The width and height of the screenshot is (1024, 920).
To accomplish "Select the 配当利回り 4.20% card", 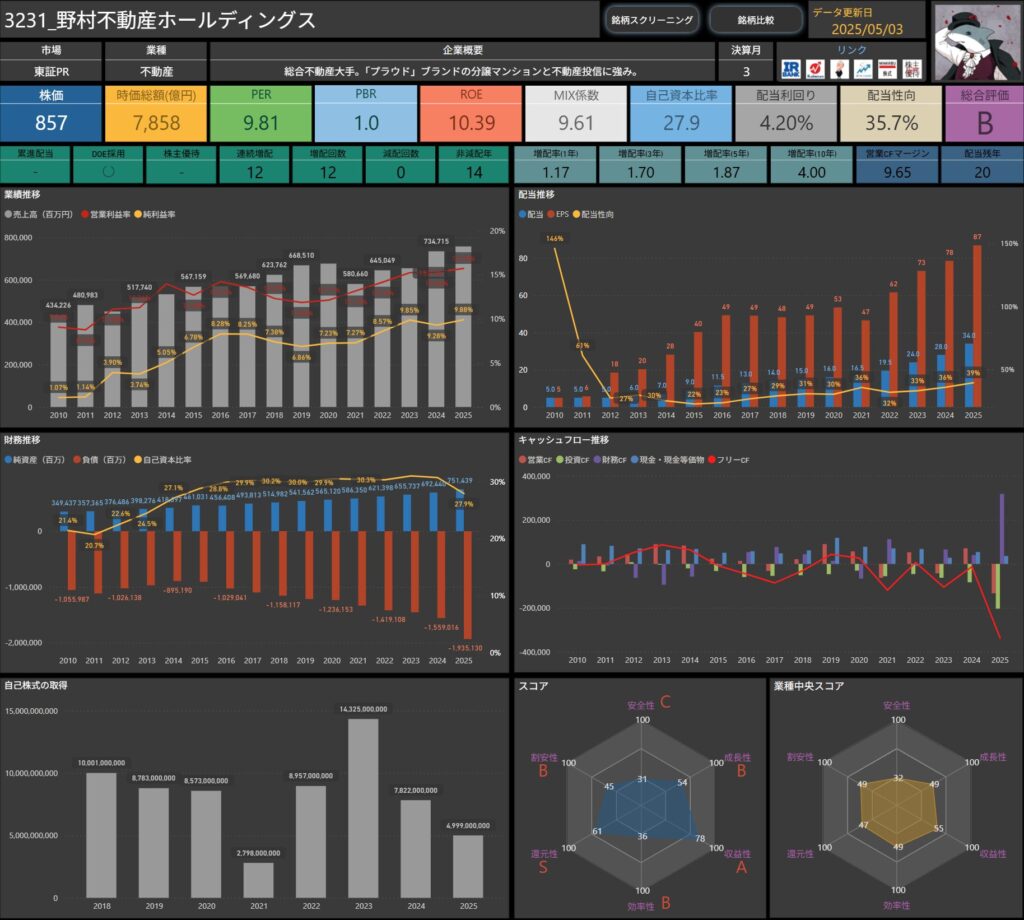I will [x=786, y=114].
